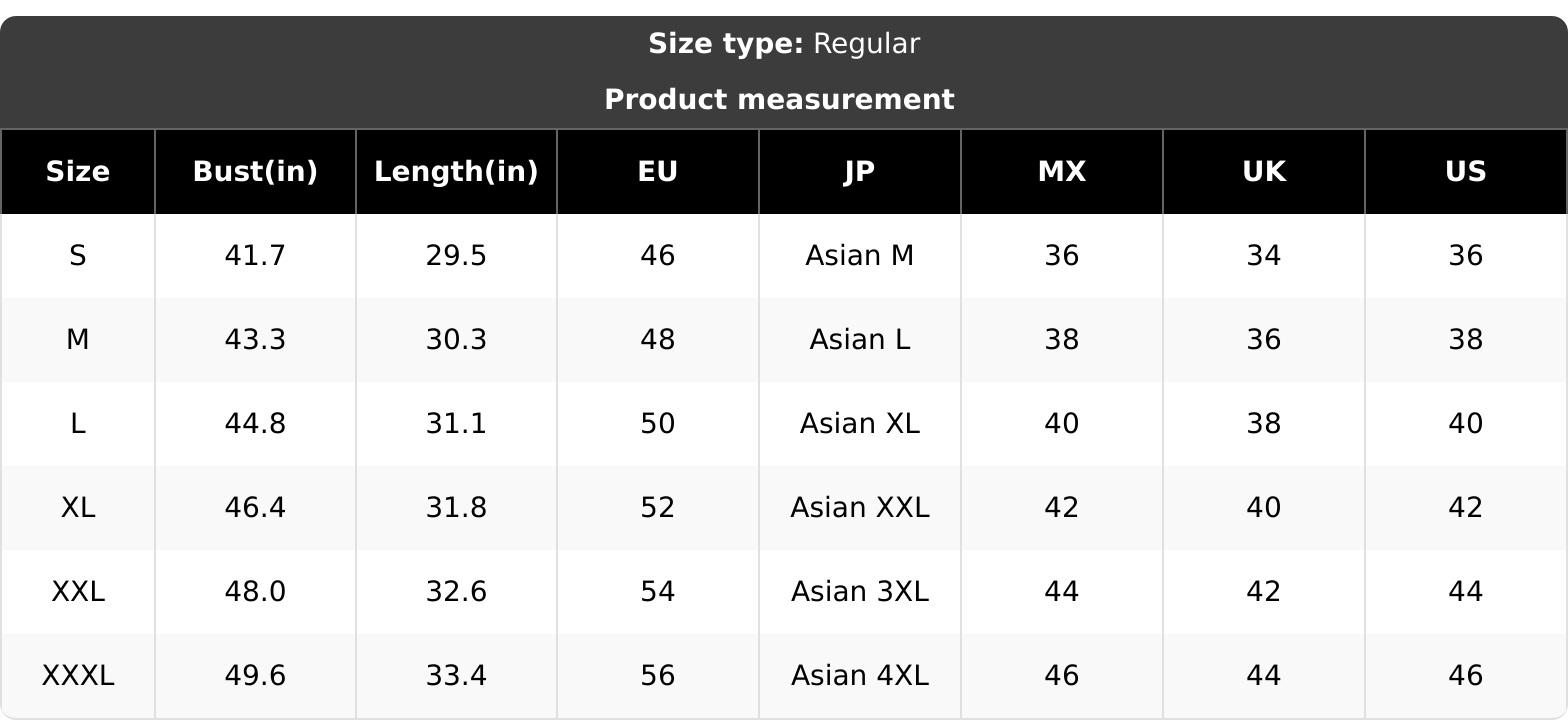Image resolution: width=1568 pixels, height=720 pixels.
Task: Click the Length(in) column header
Action: [456, 172]
